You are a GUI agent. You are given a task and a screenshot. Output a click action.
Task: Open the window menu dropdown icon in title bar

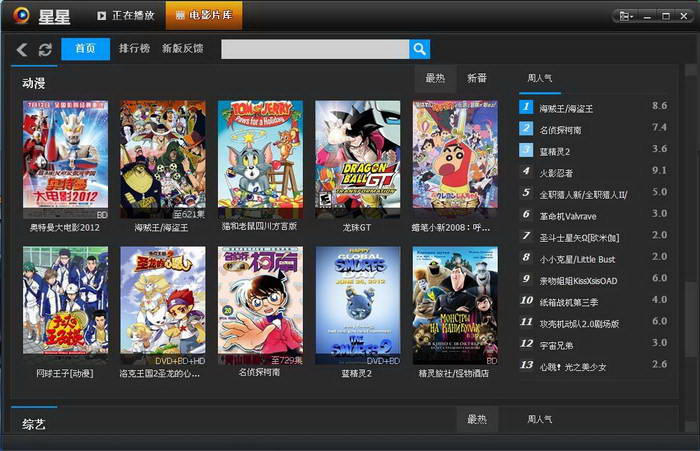(x=626, y=17)
